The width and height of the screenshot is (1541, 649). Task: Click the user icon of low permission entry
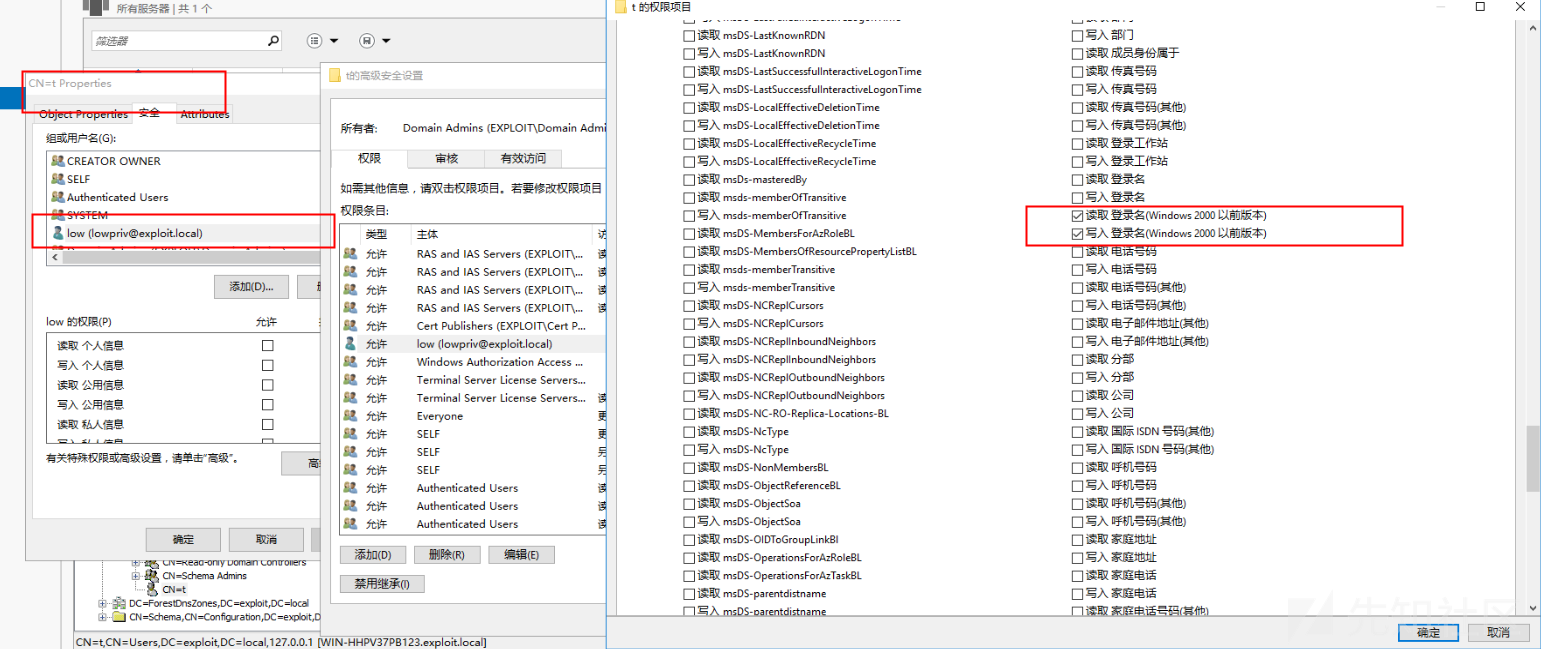coord(350,344)
